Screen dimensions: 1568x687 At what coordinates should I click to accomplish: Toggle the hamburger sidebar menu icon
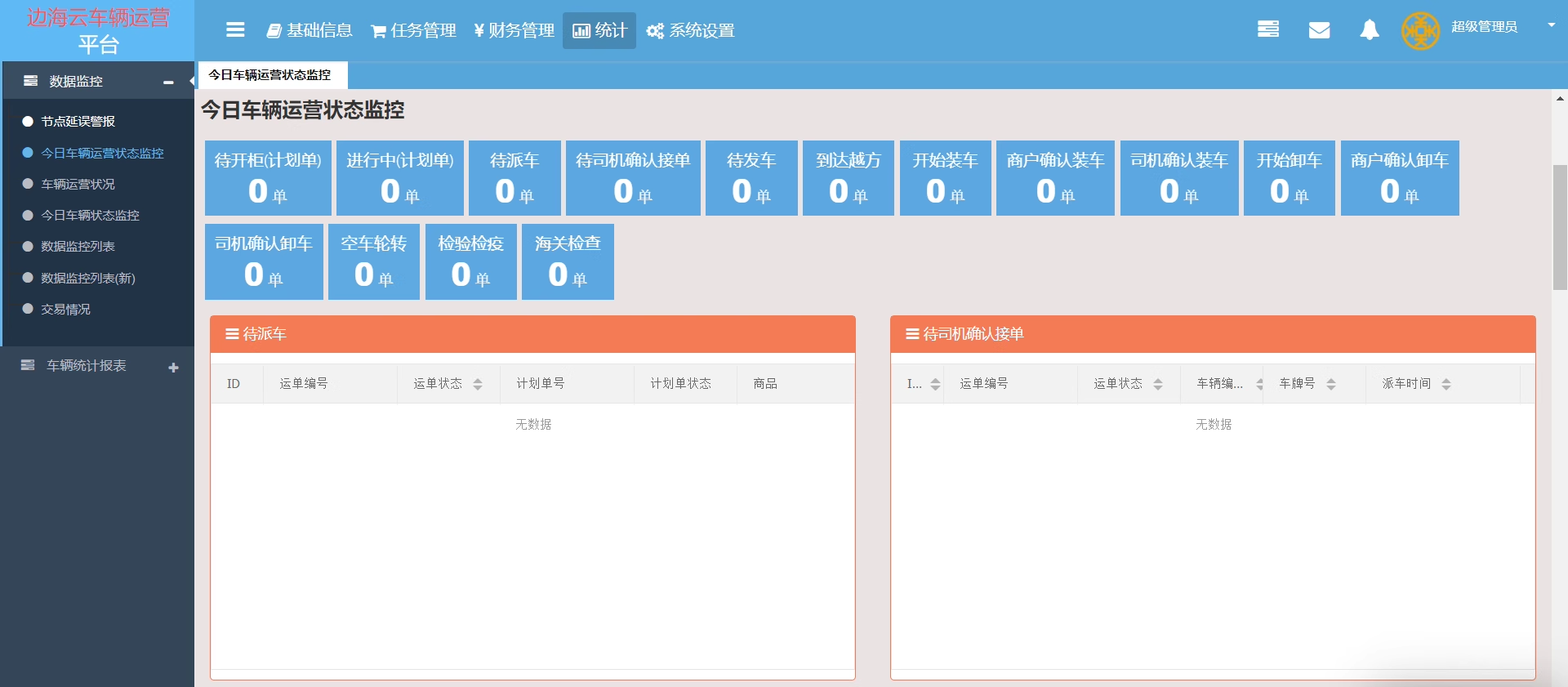pyautogui.click(x=235, y=30)
